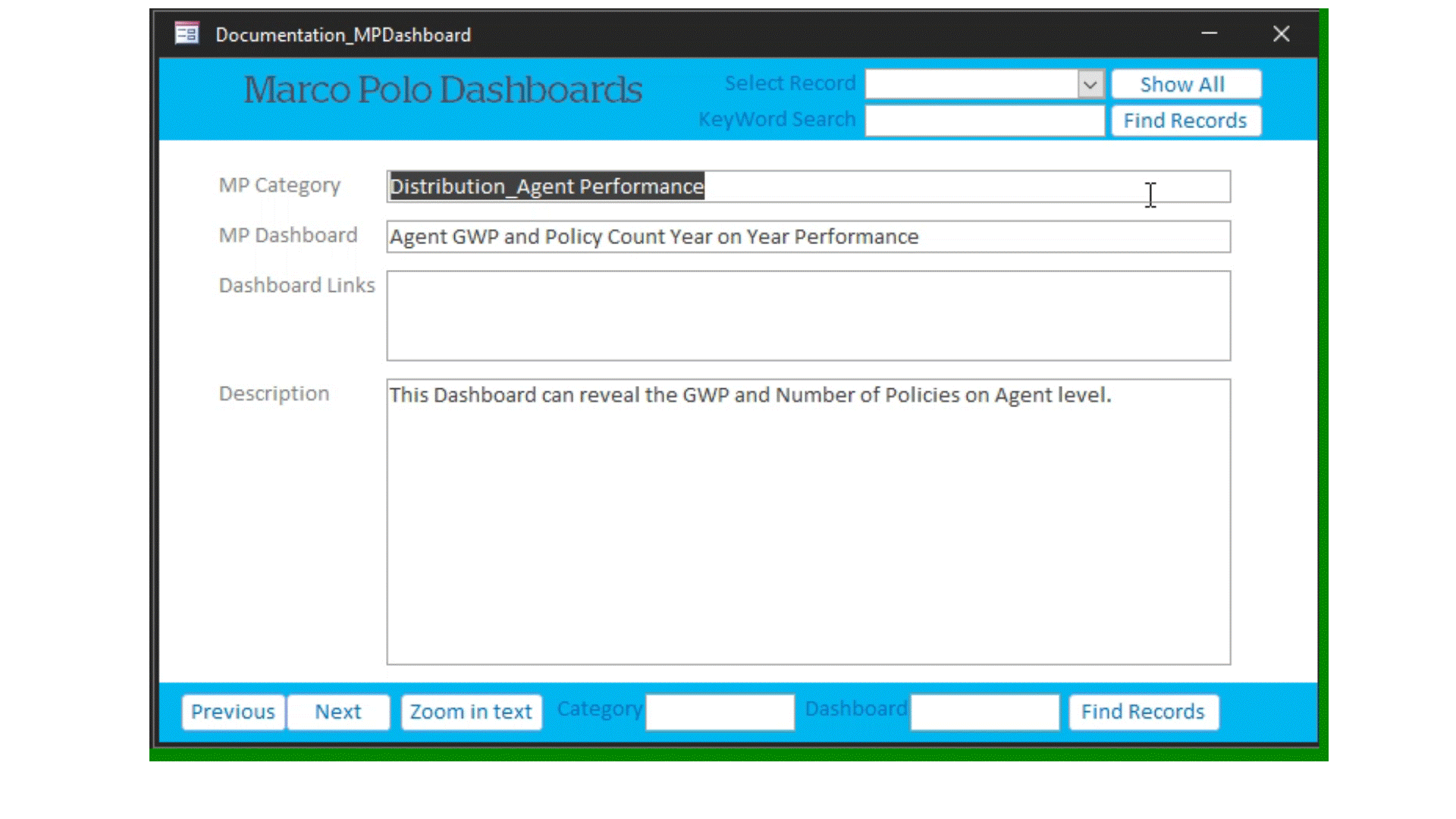
Task: Click inside the Select Record combo box
Action: [x=971, y=84]
